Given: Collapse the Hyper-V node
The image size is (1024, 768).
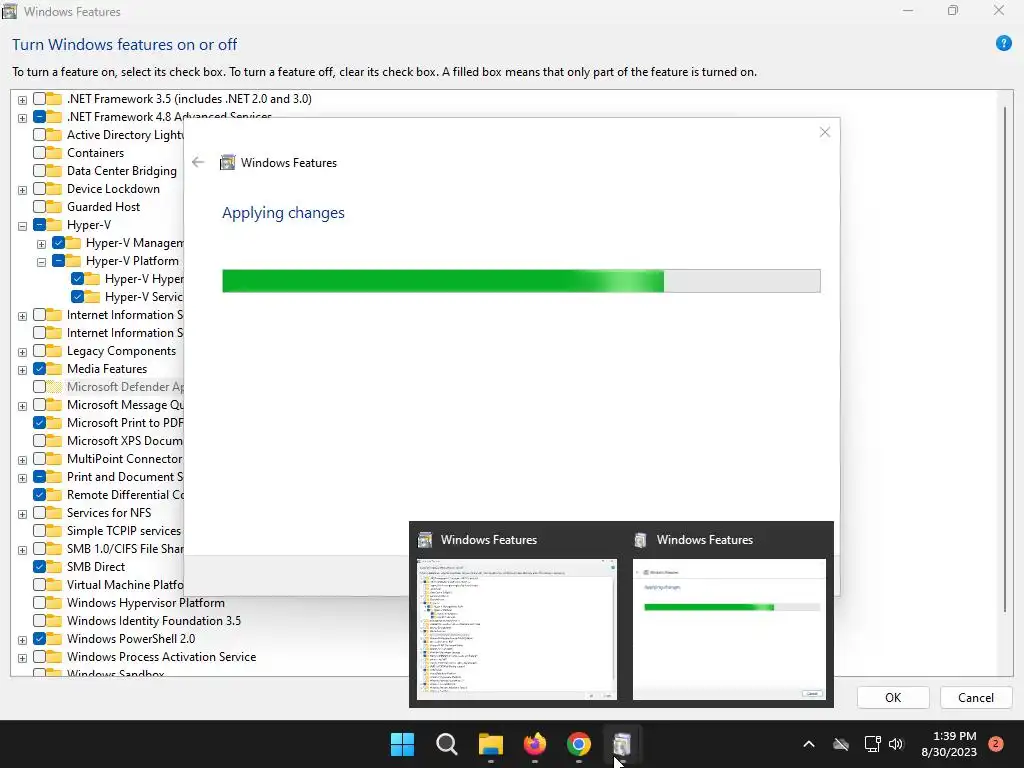Looking at the screenshot, I should coord(22,226).
